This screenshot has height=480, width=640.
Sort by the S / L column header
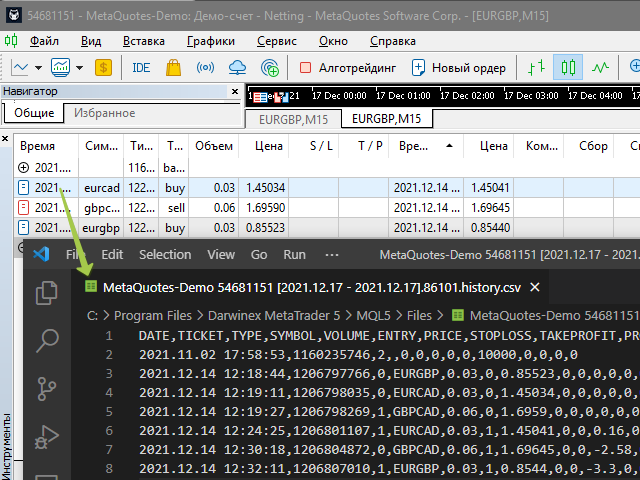313,146
